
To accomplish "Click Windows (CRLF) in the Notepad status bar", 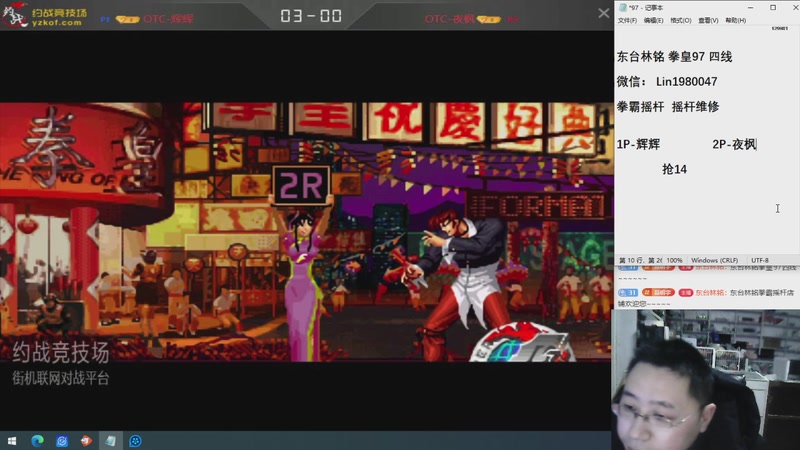I will tap(714, 260).
